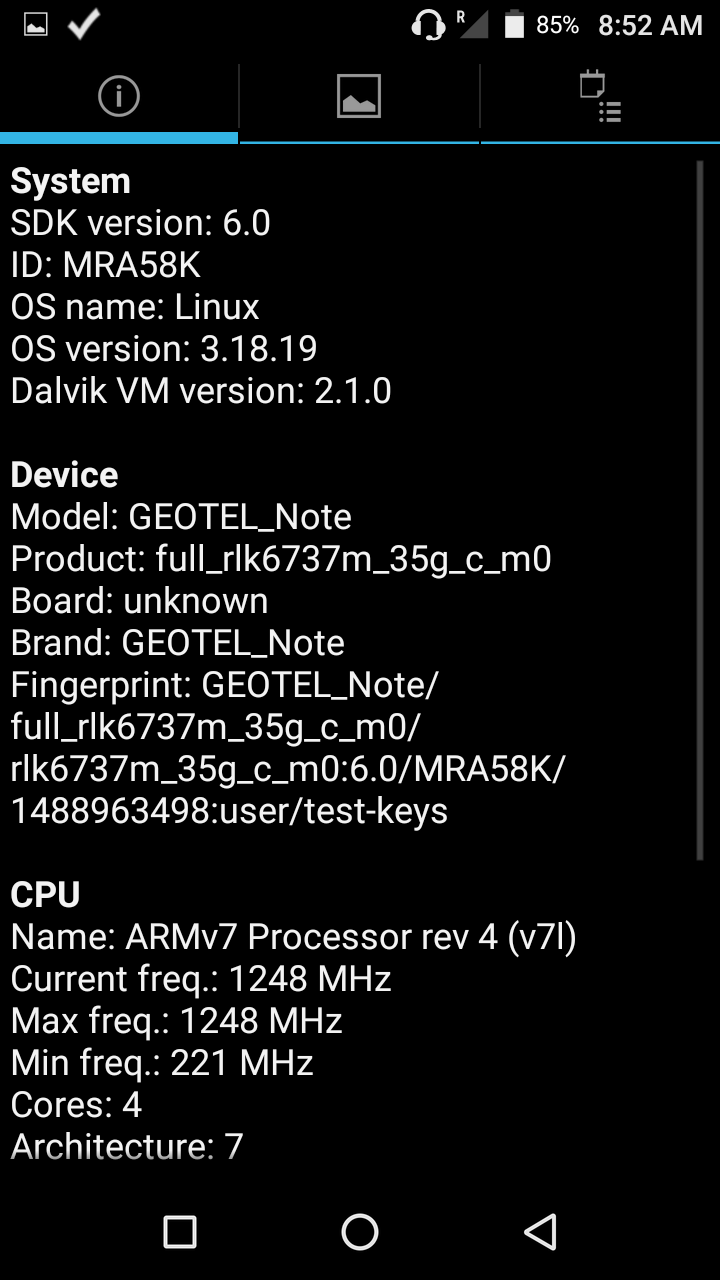Open the info tab icon
This screenshot has height=1280, width=720.
[x=119, y=97]
